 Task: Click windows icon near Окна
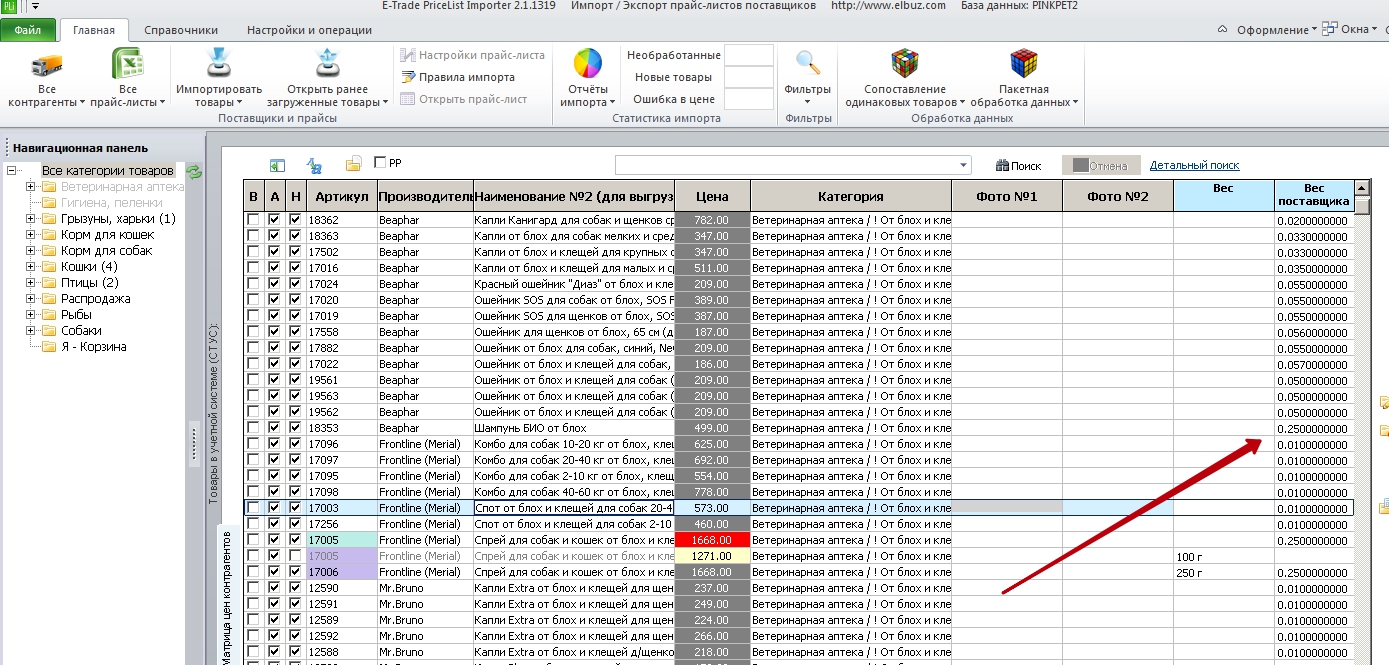(x=1331, y=29)
